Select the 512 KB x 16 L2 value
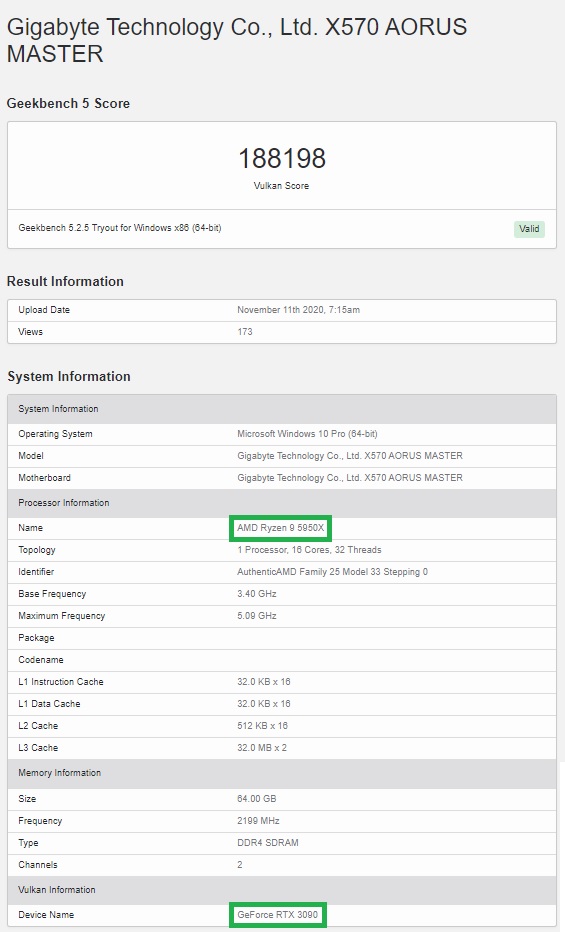Image resolution: width=565 pixels, height=935 pixels. coord(262,727)
